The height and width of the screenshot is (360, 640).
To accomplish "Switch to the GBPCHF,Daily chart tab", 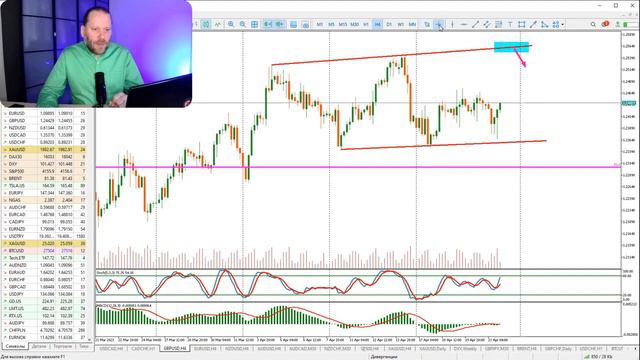I will coord(558,349).
